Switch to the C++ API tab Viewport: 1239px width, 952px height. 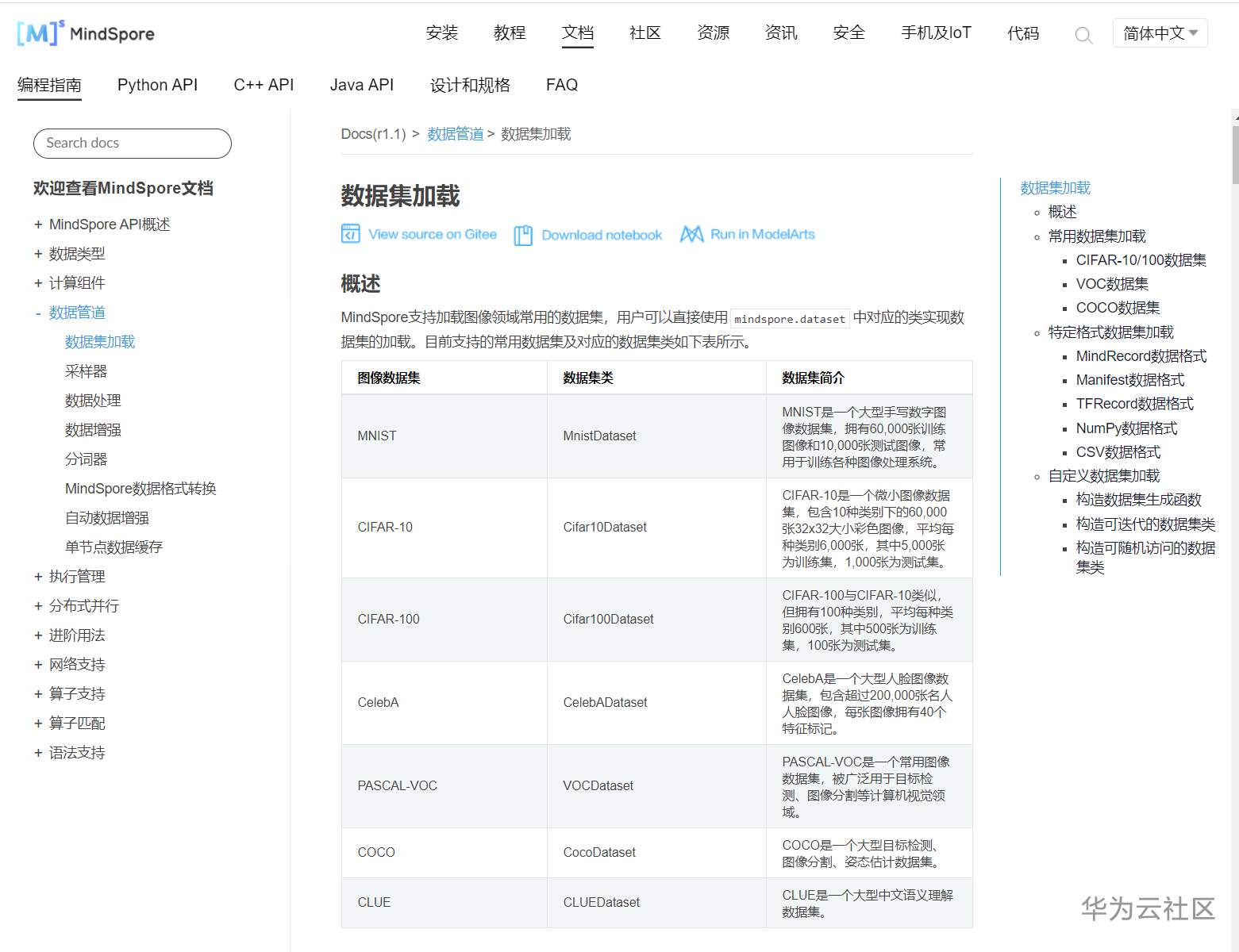click(264, 85)
